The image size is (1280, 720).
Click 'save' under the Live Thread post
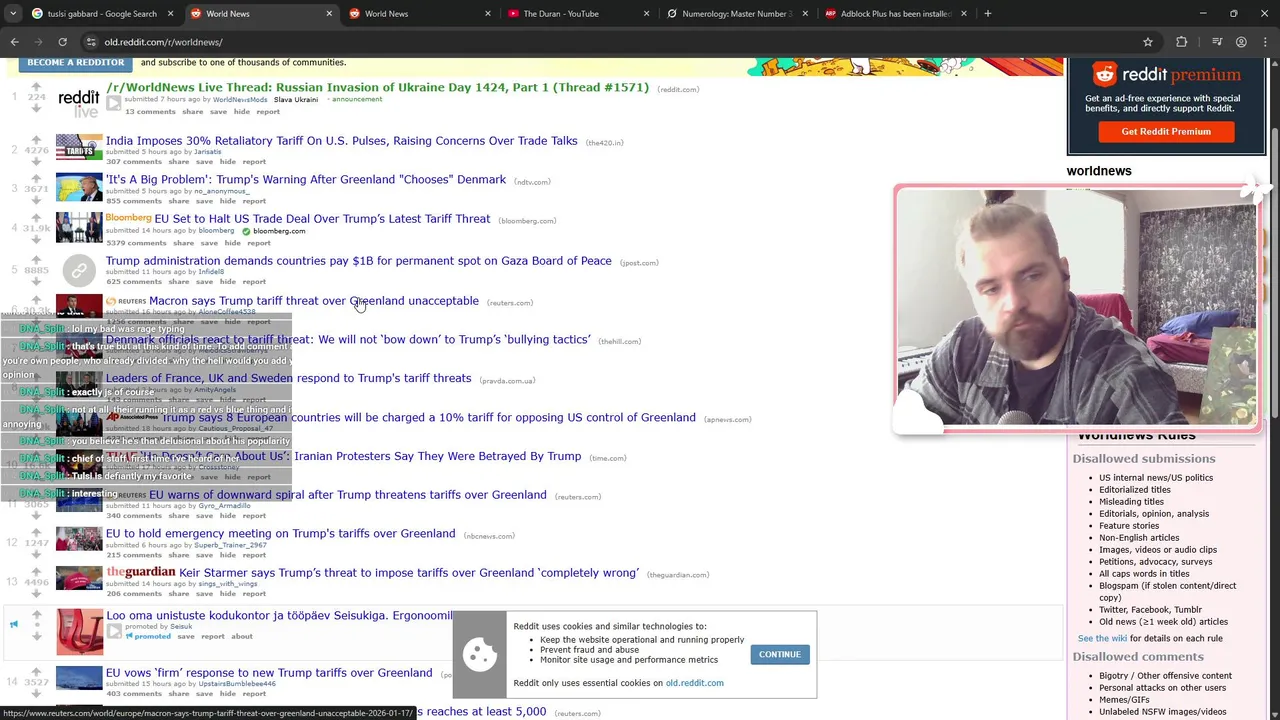click(218, 112)
